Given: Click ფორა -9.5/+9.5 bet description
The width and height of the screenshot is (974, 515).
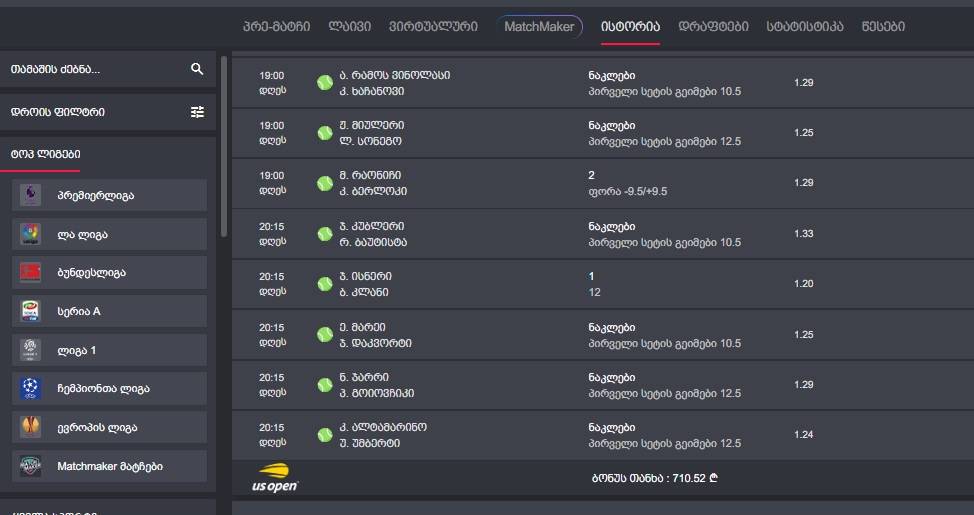Looking at the screenshot, I should [627, 191].
